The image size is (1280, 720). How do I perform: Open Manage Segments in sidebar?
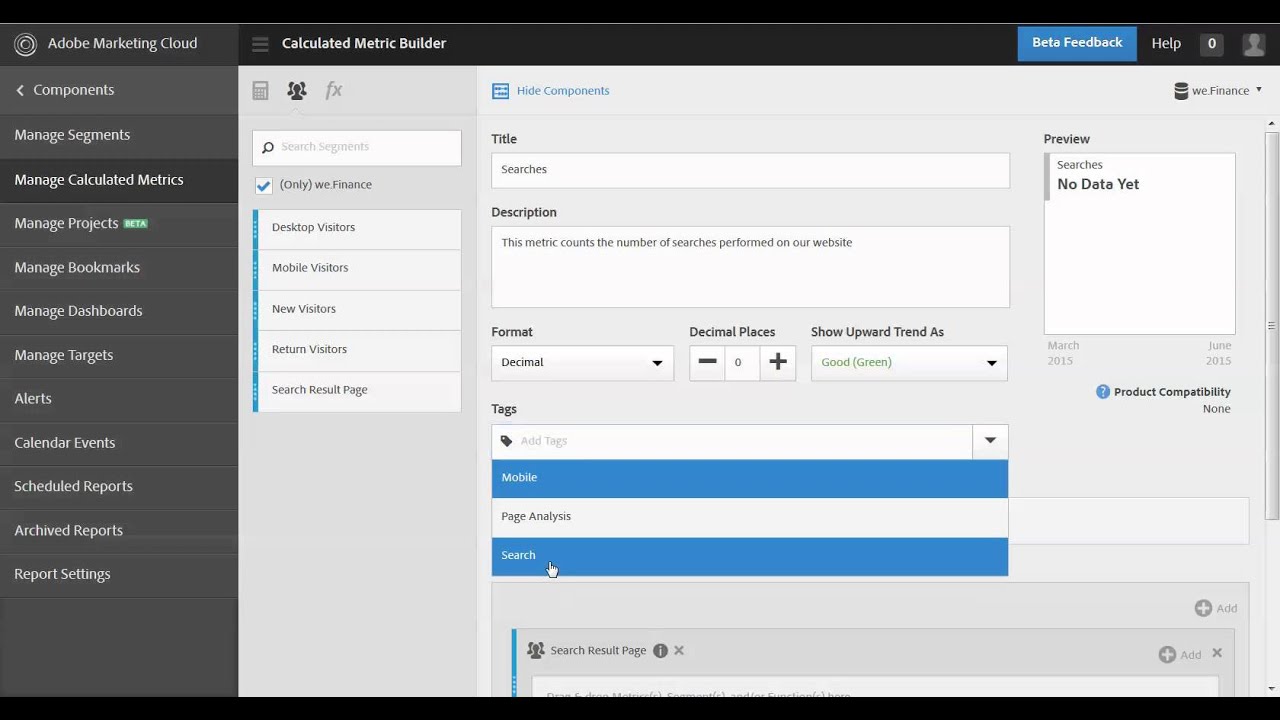point(119,135)
